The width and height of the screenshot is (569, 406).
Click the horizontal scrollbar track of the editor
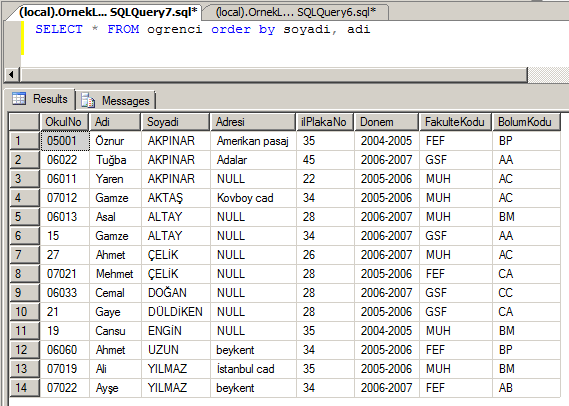(274, 75)
